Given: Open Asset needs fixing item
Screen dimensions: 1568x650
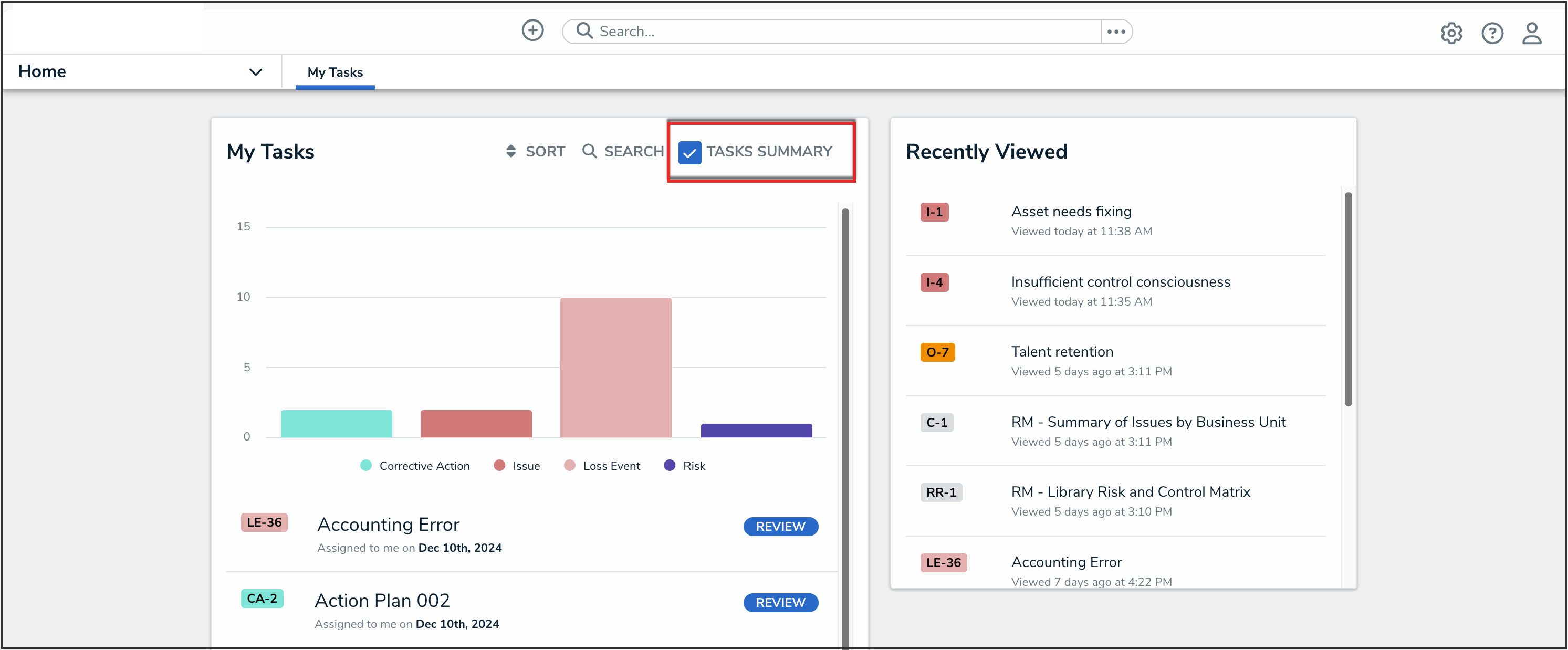Looking at the screenshot, I should pos(1071,211).
